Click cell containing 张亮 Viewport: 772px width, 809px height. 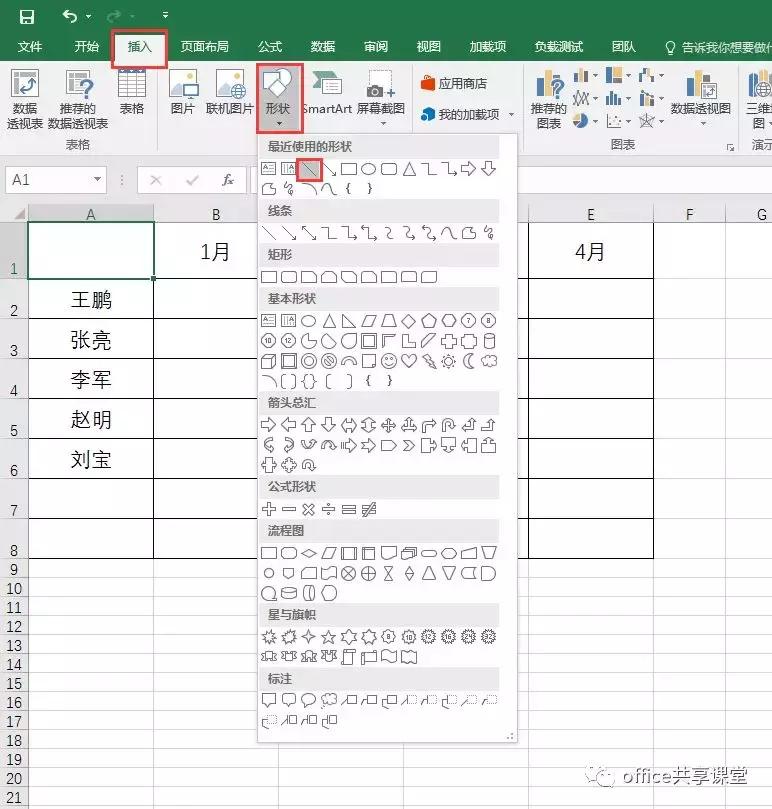tap(91, 339)
